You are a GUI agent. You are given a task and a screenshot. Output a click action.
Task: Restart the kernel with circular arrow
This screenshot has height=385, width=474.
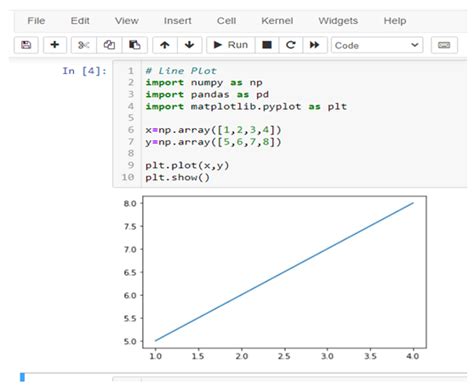point(291,45)
